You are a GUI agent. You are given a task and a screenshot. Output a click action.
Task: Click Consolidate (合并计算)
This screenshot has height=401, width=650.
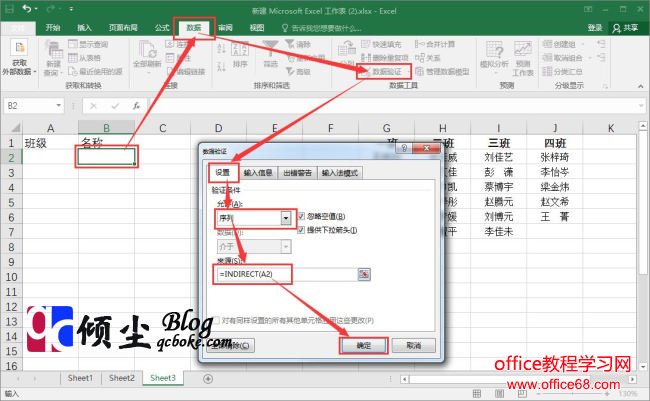435,44
